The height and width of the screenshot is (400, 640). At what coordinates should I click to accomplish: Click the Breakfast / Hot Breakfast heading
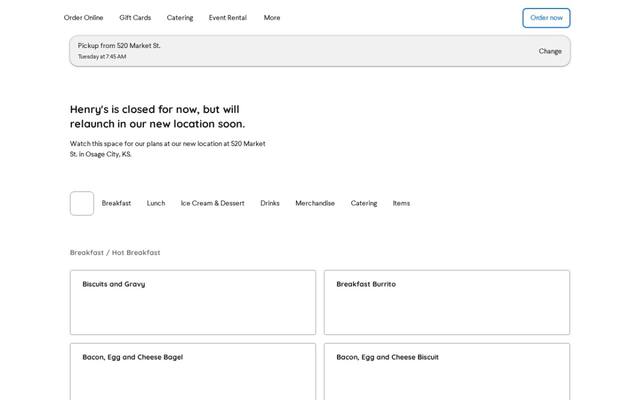(115, 253)
